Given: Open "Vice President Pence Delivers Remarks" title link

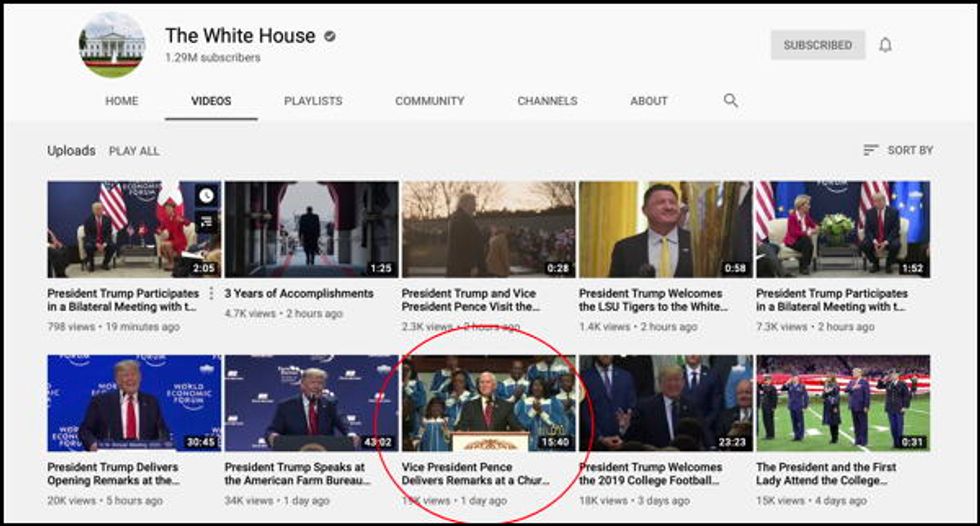Looking at the screenshot, I should (476, 473).
